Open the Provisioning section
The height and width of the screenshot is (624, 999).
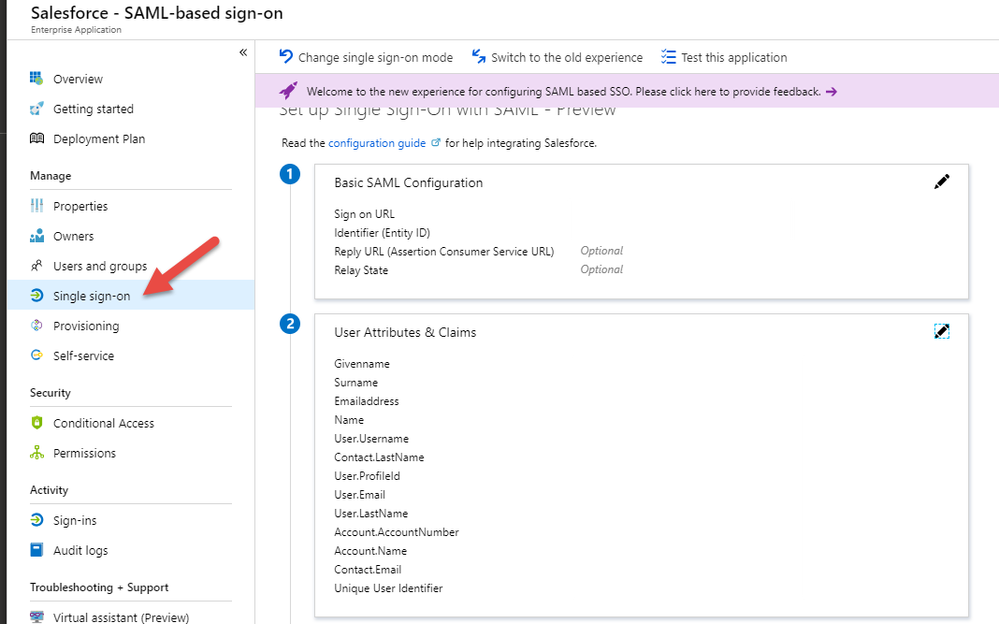[86, 326]
